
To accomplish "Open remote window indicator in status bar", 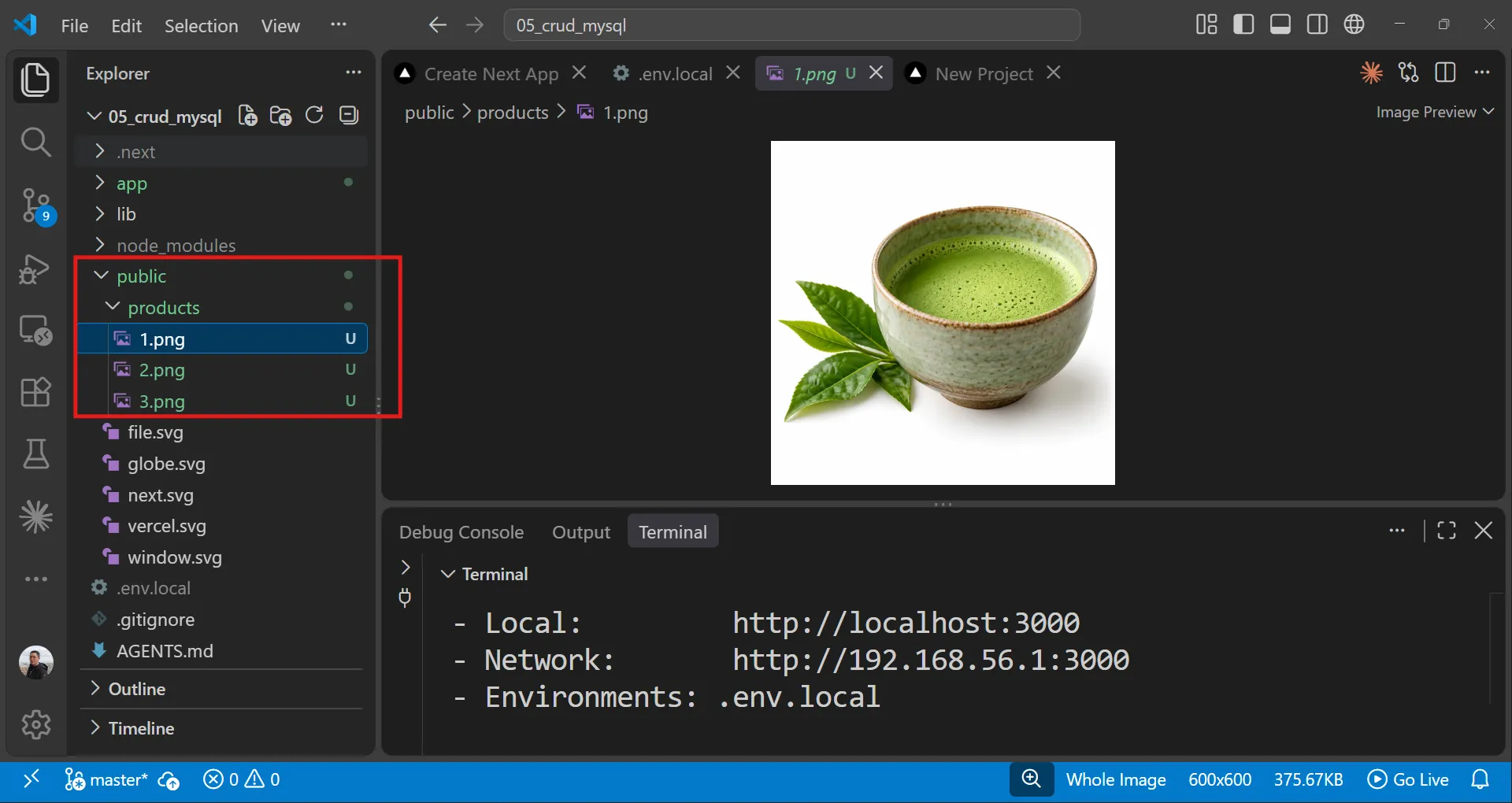I will pos(31,779).
